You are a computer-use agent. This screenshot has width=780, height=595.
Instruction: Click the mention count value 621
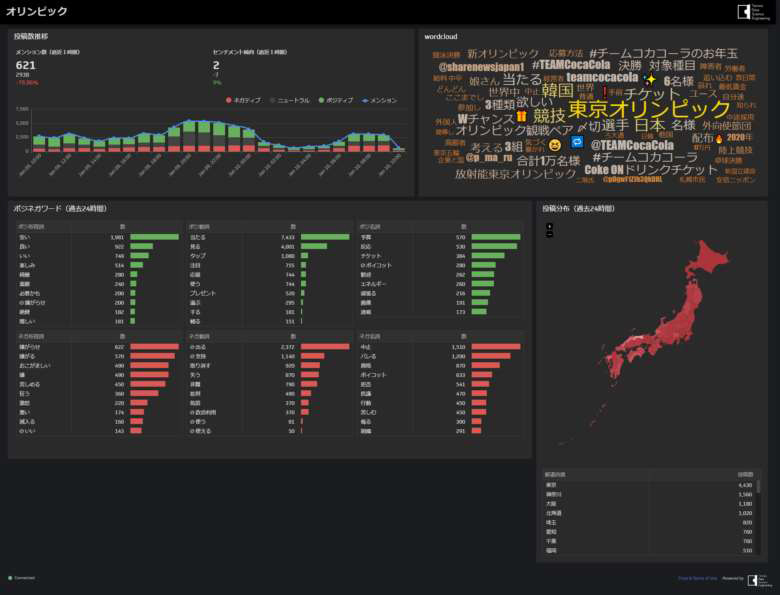pyautogui.click(x=25, y=65)
